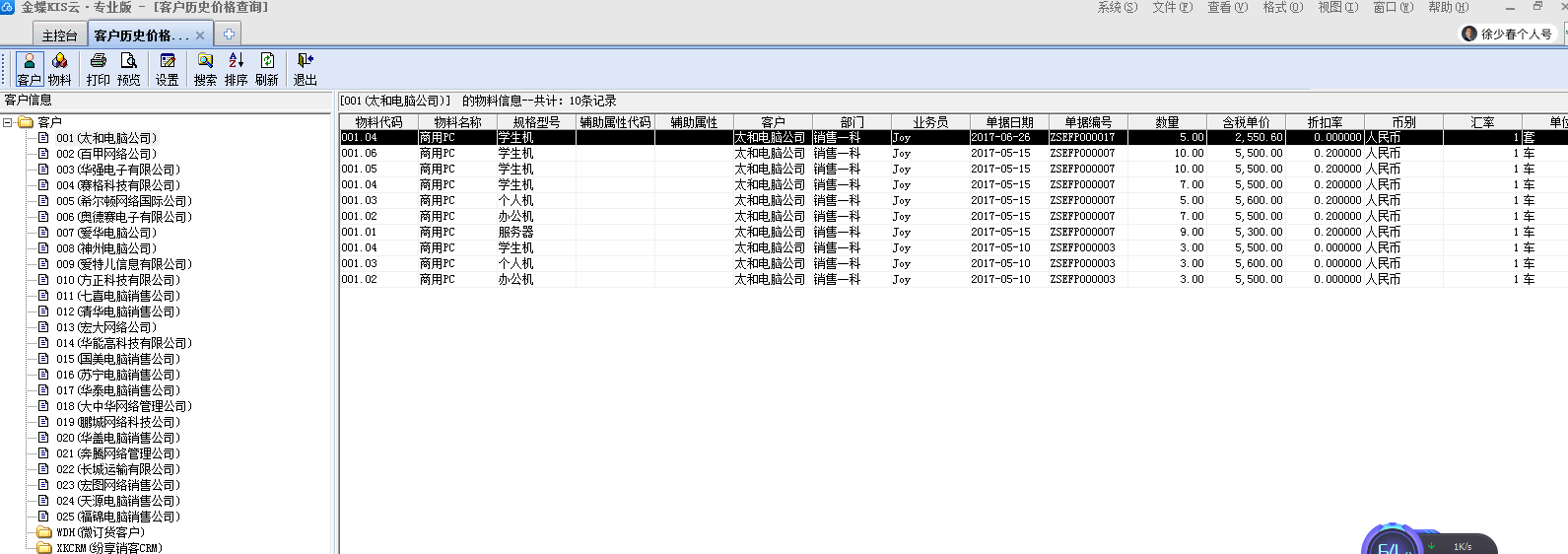Viewport: 1568px width, 554px height.
Task: Click the 排序 sort icon
Action: coord(237,69)
